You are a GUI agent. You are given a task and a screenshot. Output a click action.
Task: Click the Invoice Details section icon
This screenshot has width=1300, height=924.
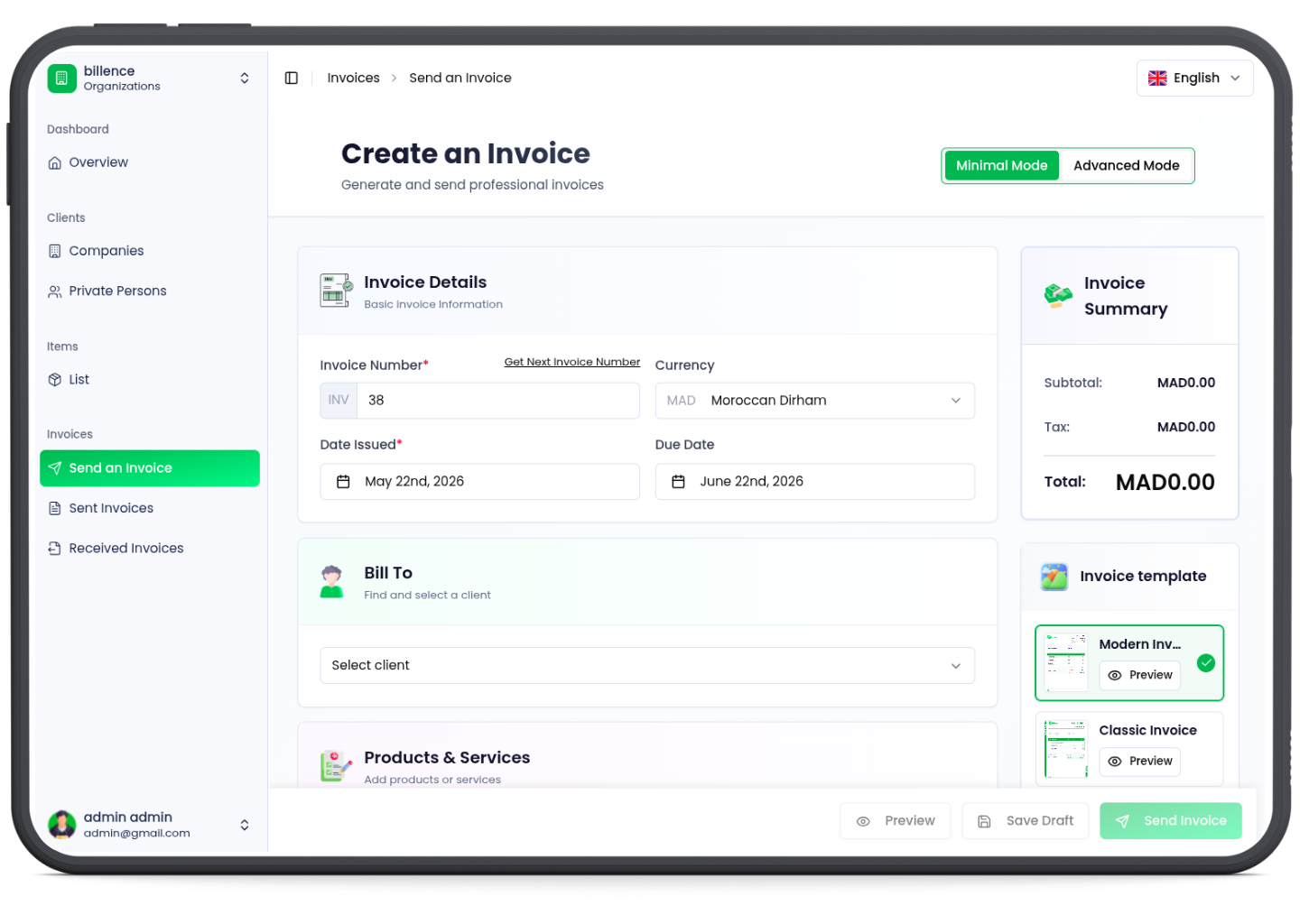336,291
